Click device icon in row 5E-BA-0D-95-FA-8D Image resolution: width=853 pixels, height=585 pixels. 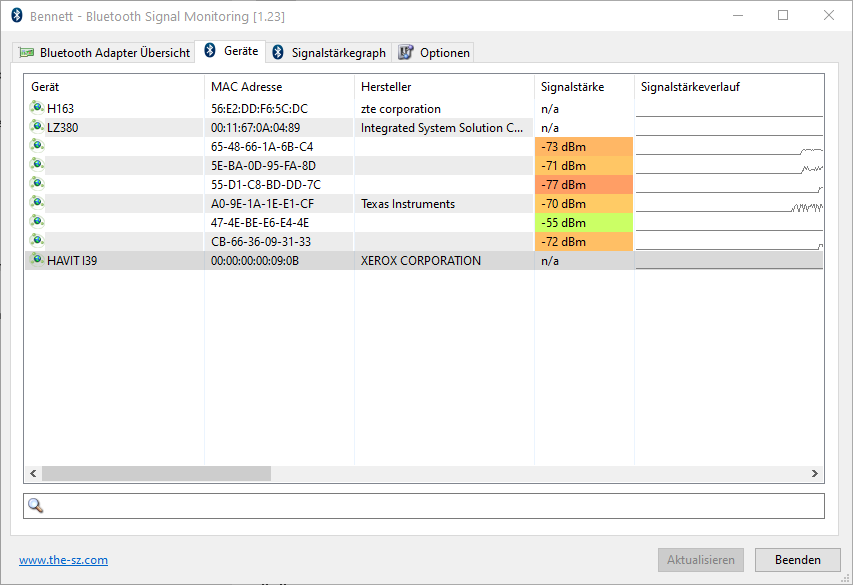pos(36,164)
